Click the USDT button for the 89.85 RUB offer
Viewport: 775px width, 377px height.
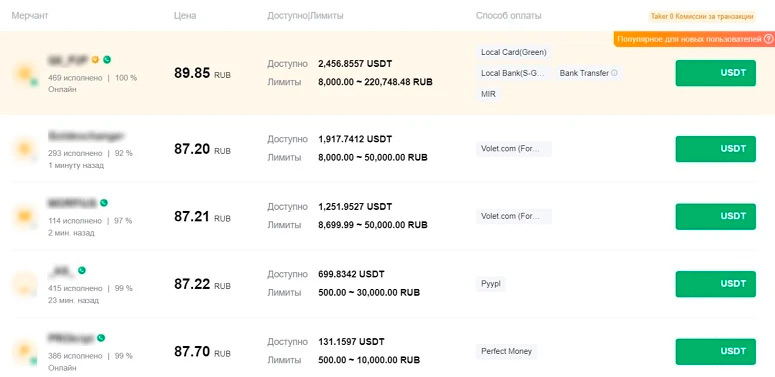click(715, 73)
